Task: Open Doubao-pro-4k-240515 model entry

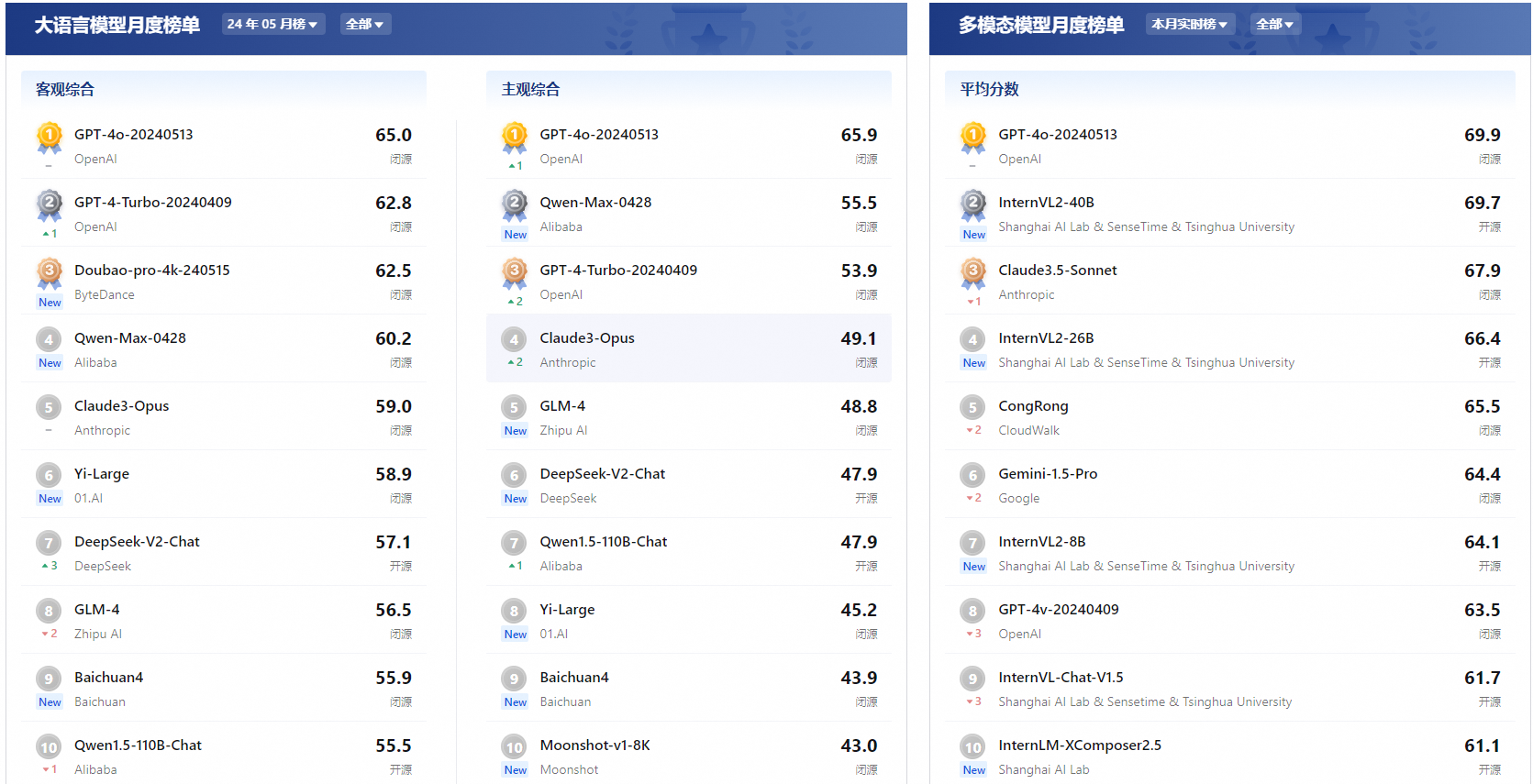Action: pos(152,271)
